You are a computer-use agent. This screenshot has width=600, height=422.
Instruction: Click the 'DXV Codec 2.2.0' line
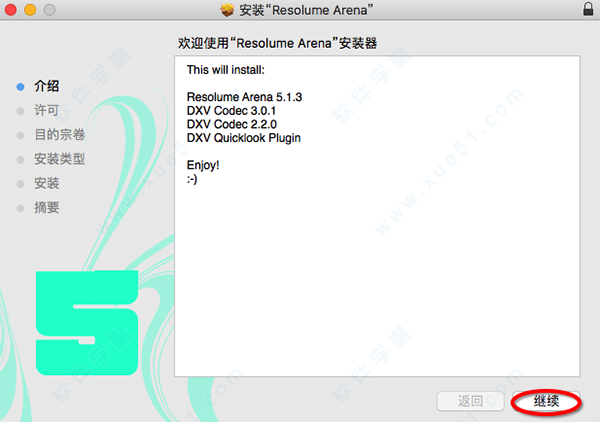pyautogui.click(x=232, y=124)
